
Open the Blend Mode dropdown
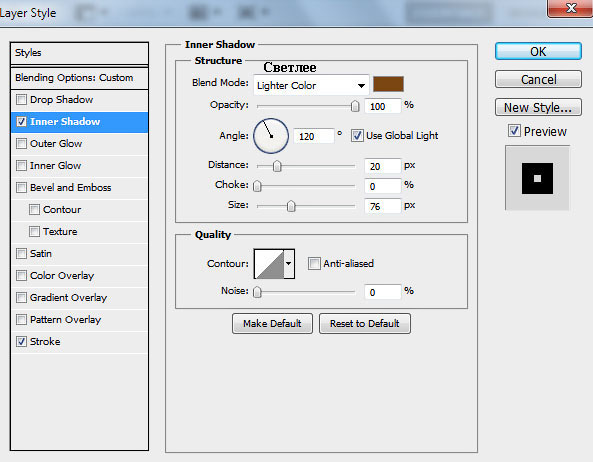311,85
